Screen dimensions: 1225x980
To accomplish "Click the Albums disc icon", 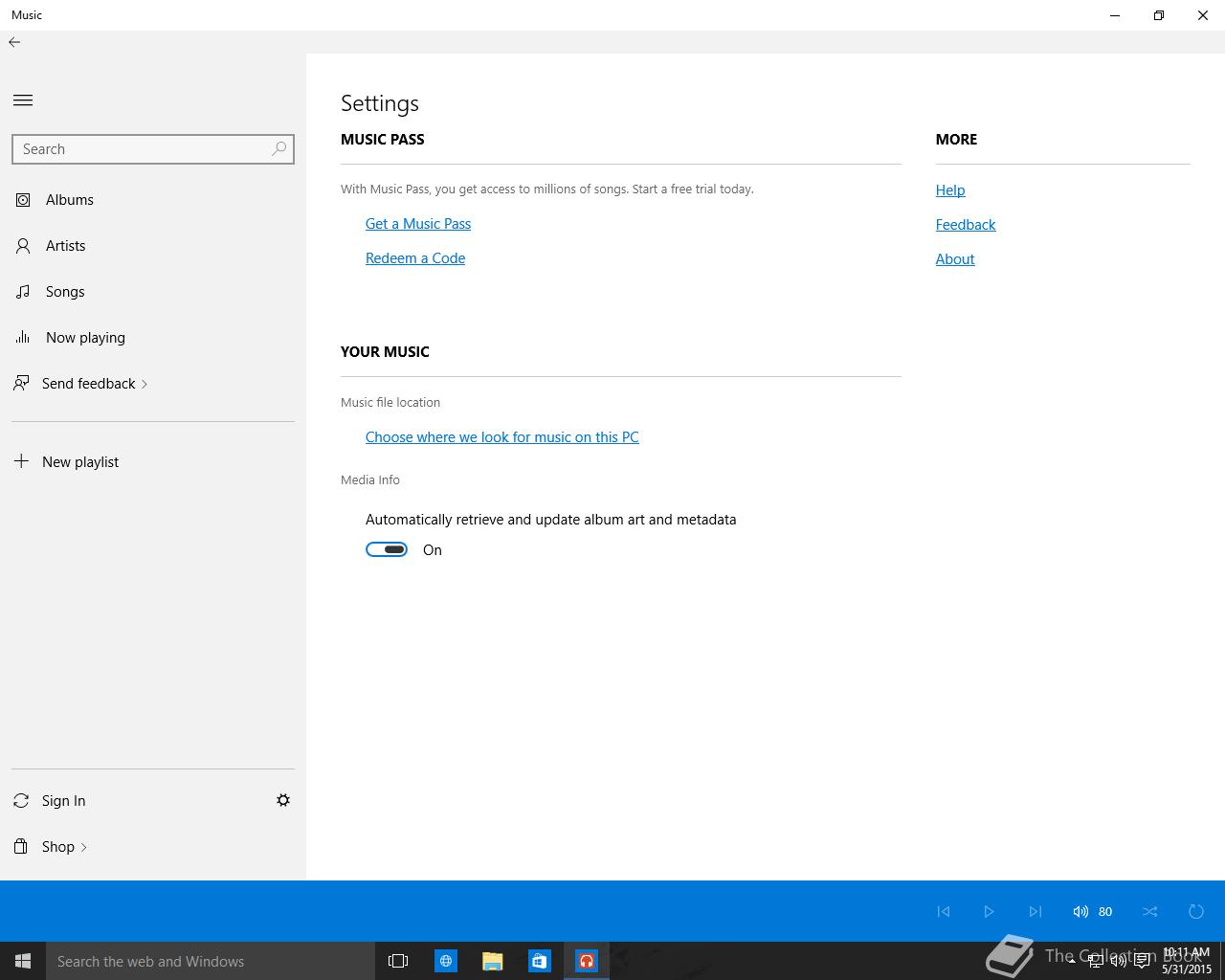I will click(x=23, y=200).
